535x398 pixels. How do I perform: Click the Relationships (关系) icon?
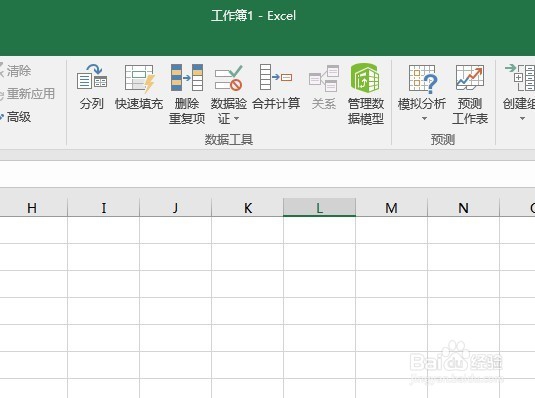[324, 79]
